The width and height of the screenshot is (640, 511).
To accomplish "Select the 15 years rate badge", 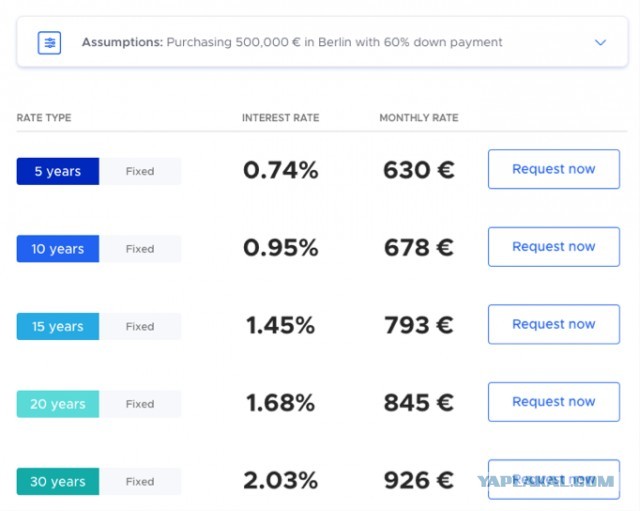I will coord(58,326).
